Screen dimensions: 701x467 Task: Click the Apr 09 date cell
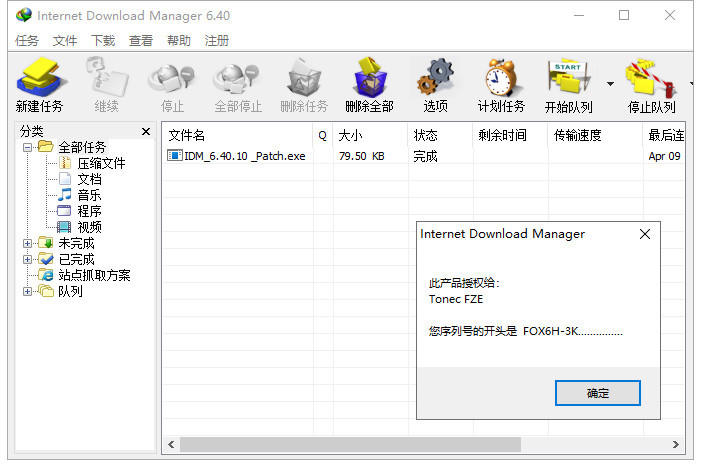click(x=664, y=156)
